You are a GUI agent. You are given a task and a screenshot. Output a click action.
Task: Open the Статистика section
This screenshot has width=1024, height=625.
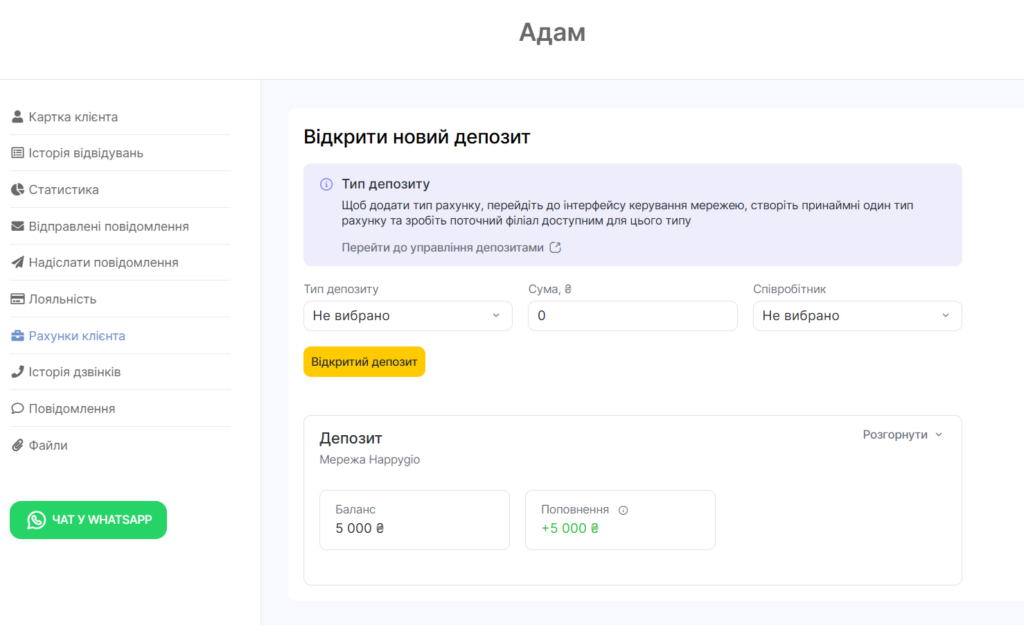[x=63, y=190]
